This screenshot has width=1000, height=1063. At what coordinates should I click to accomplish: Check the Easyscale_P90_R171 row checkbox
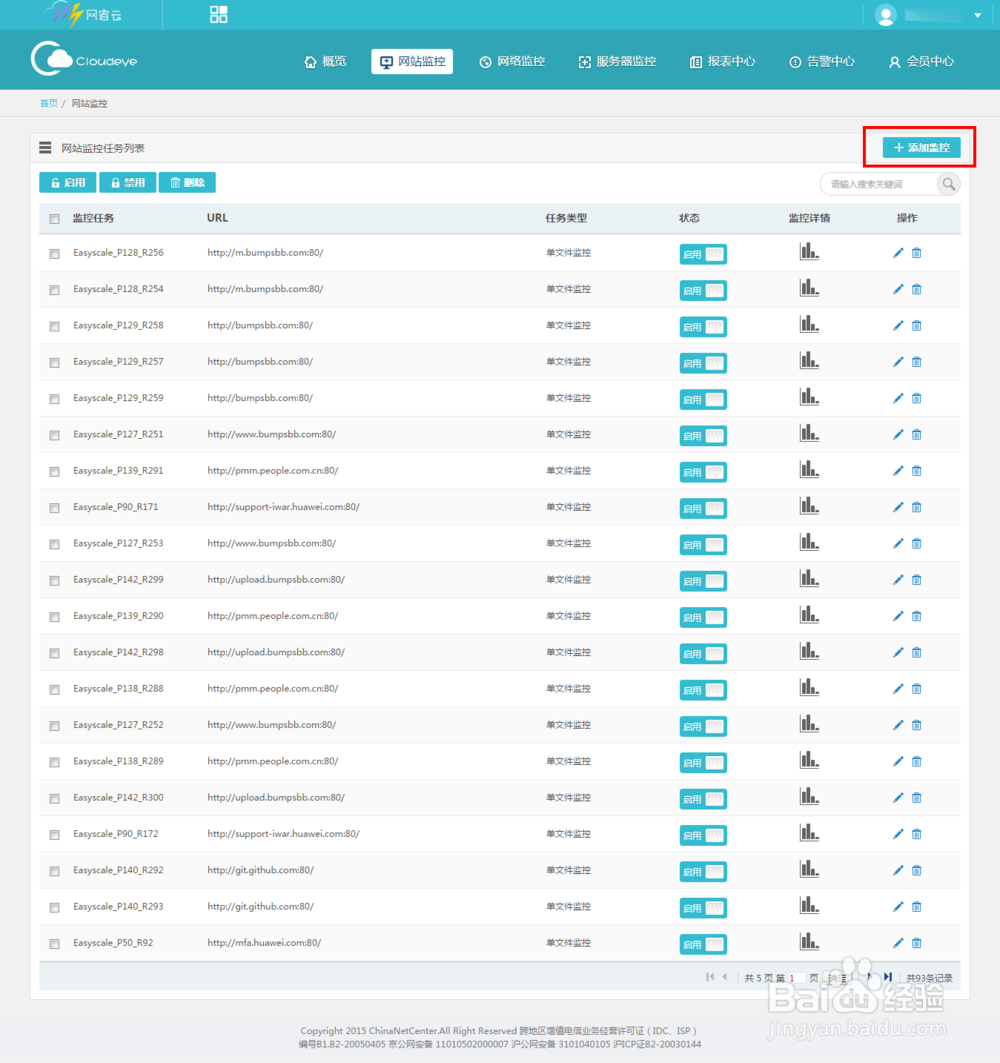click(x=54, y=508)
